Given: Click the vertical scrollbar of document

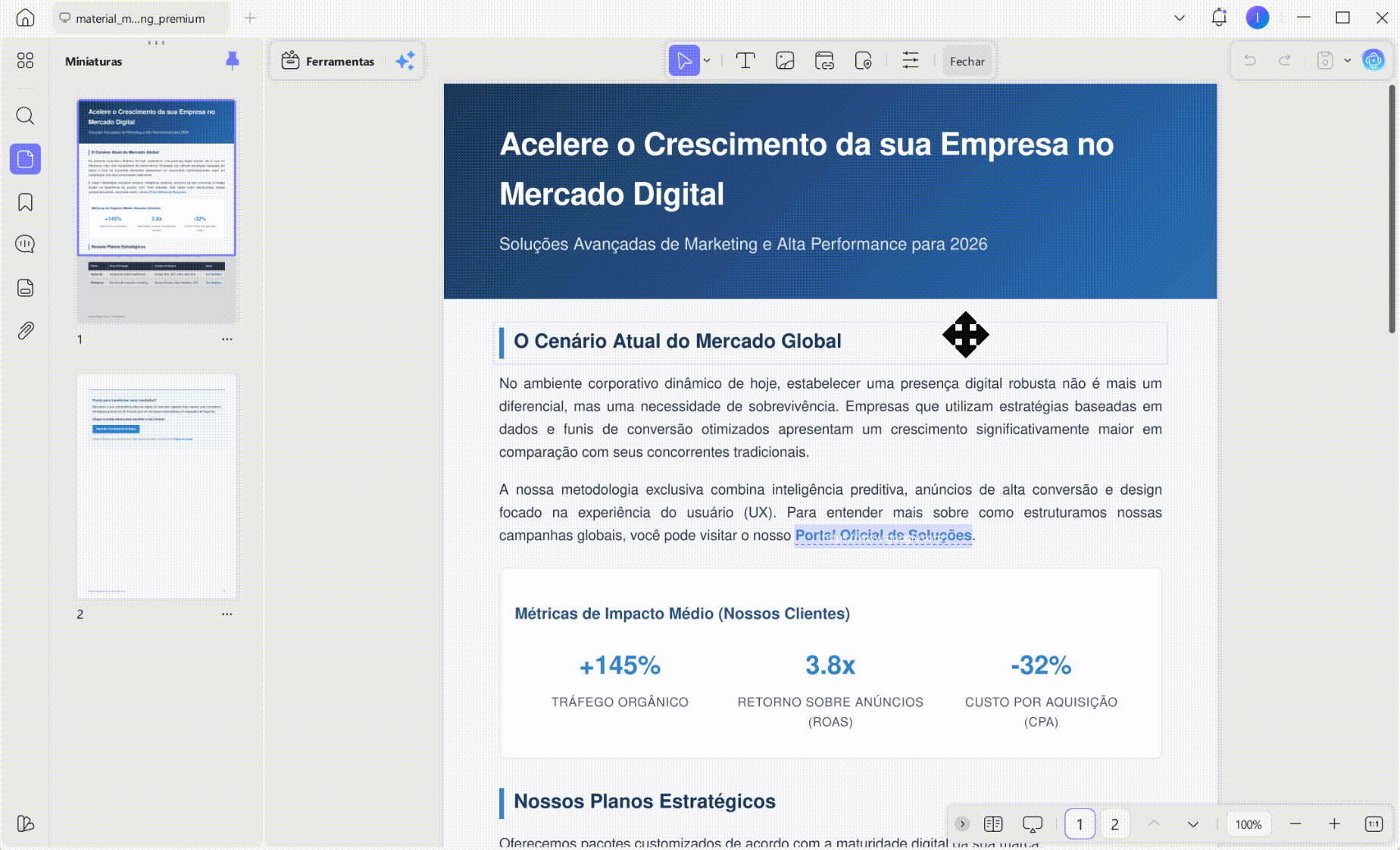Looking at the screenshot, I should [x=1392, y=210].
